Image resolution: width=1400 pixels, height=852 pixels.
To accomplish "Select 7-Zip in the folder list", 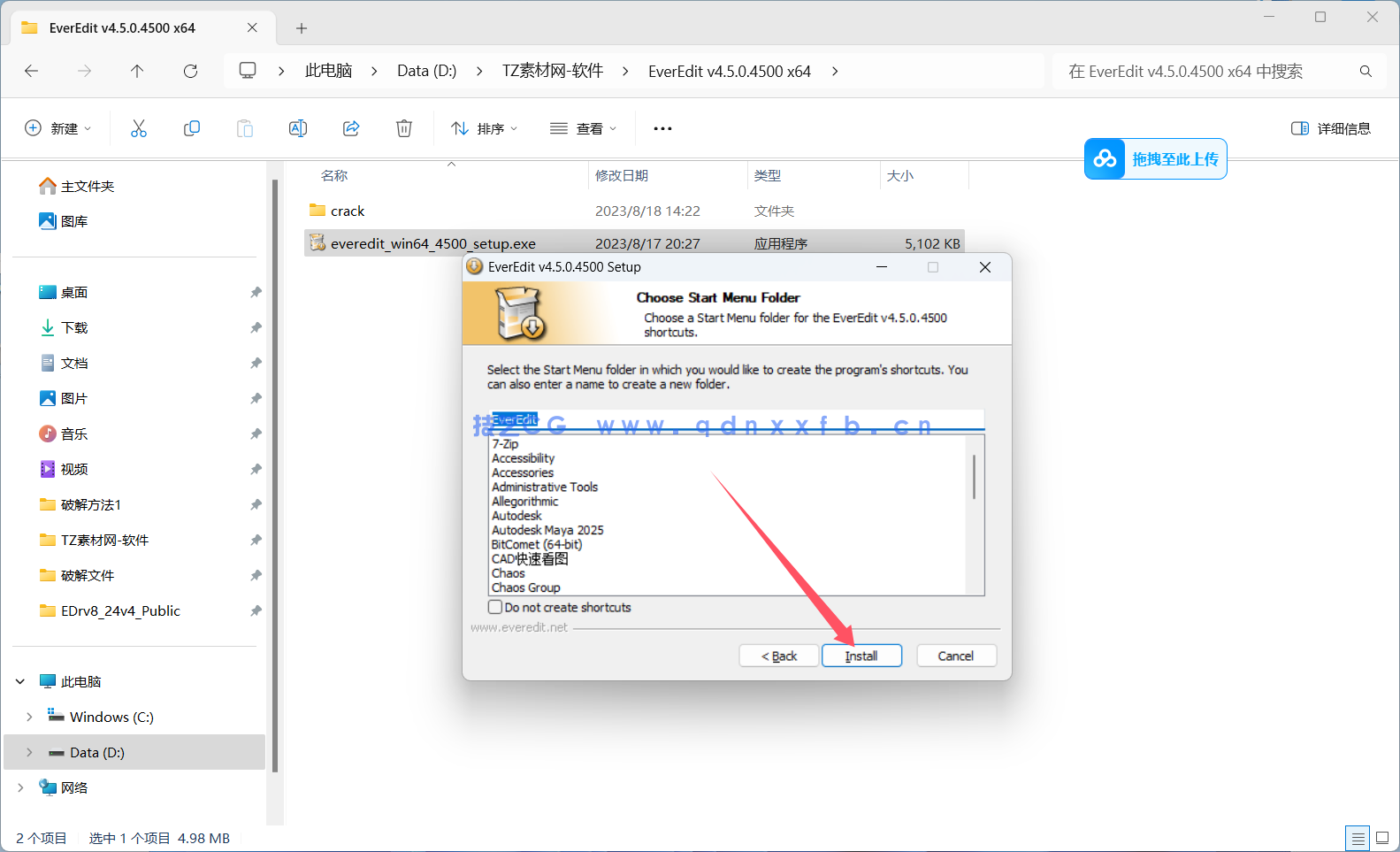I will (505, 444).
